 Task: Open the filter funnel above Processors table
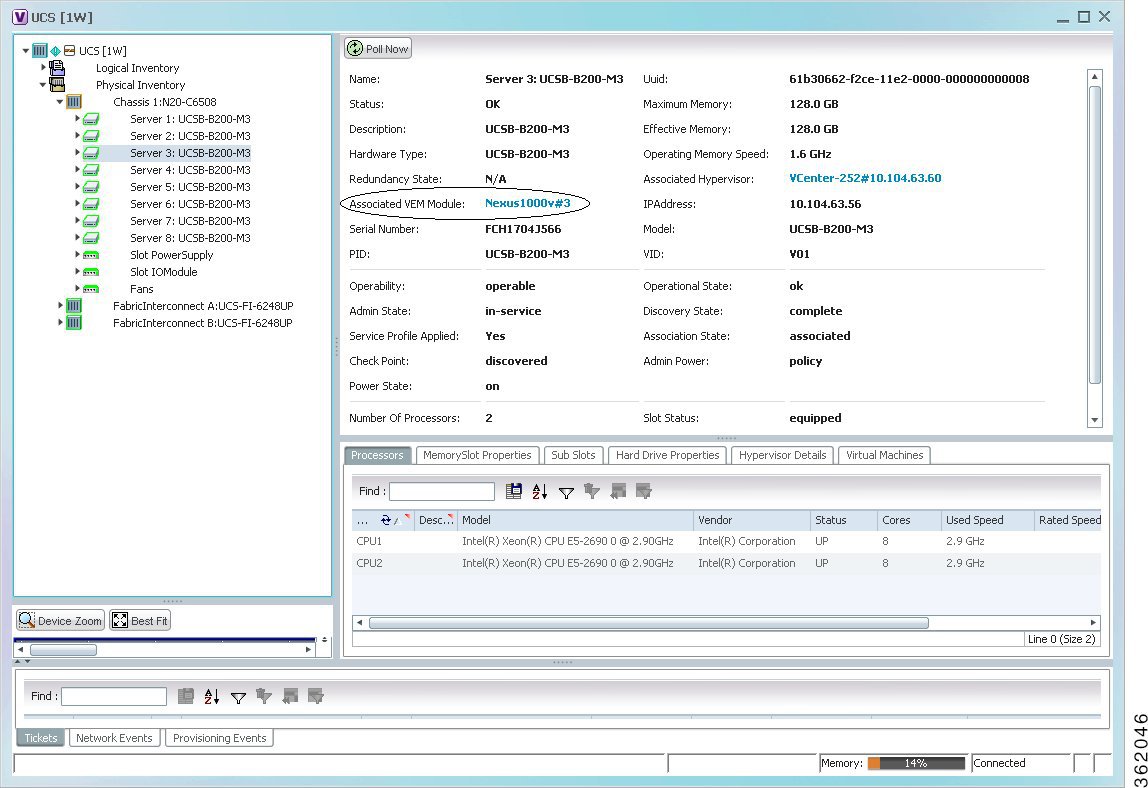coord(566,493)
